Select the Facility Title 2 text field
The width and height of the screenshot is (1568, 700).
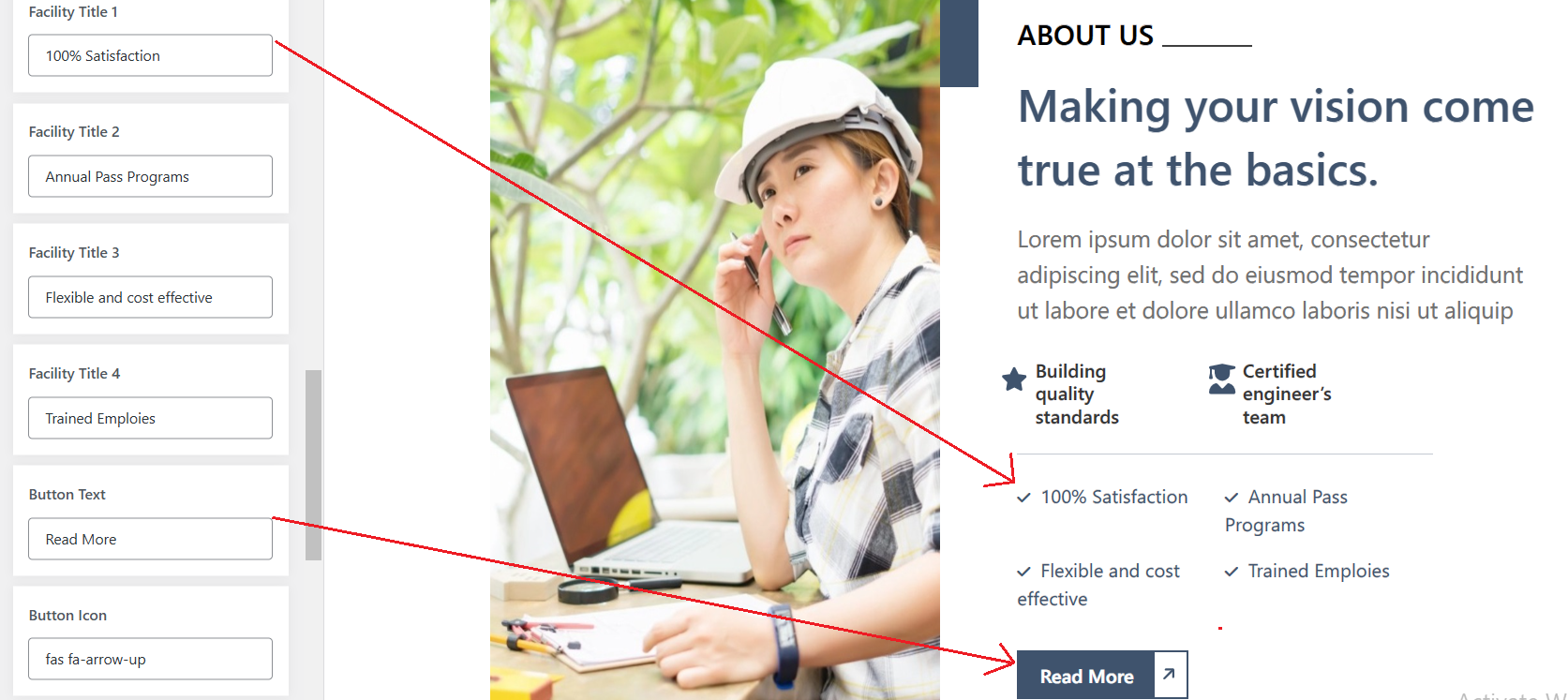150,176
